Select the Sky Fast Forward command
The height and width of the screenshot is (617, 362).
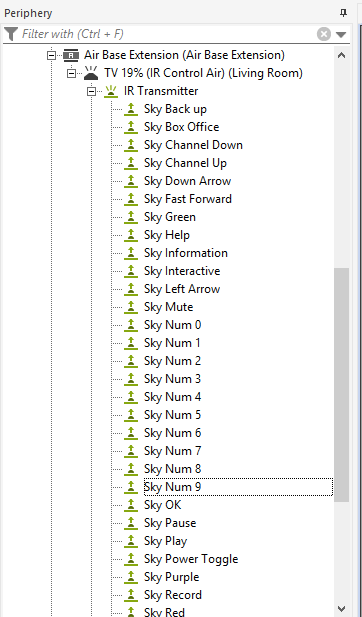[x=188, y=199]
